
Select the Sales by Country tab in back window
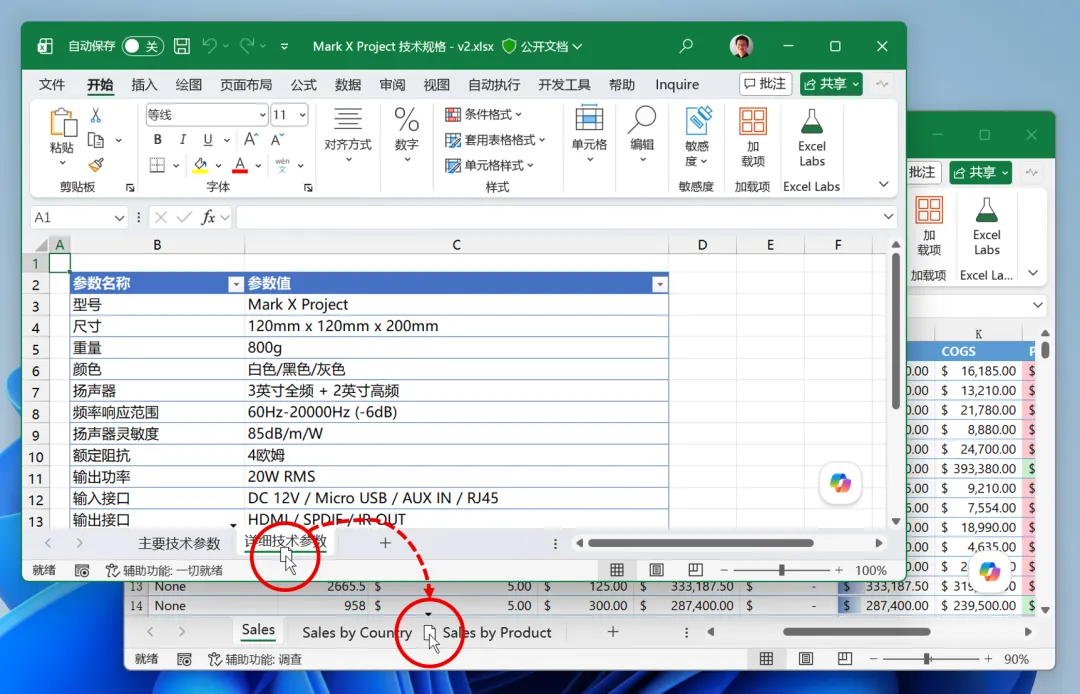pos(357,633)
